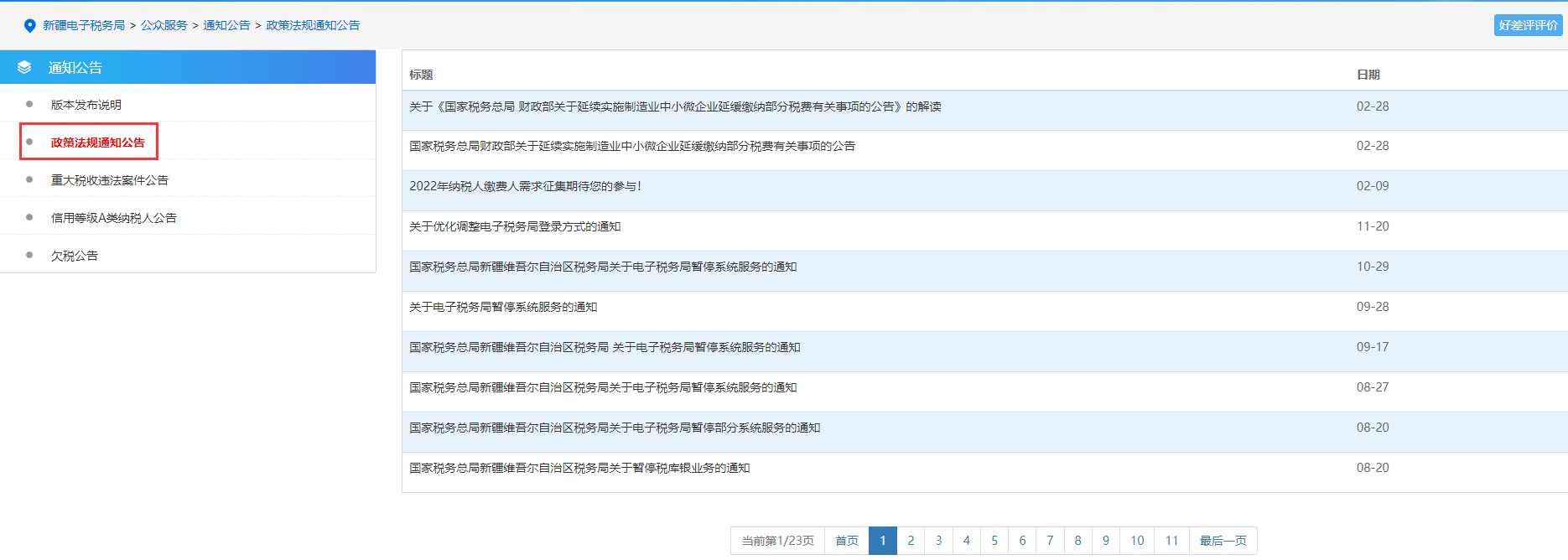Select page 1 in pagination

883,541
